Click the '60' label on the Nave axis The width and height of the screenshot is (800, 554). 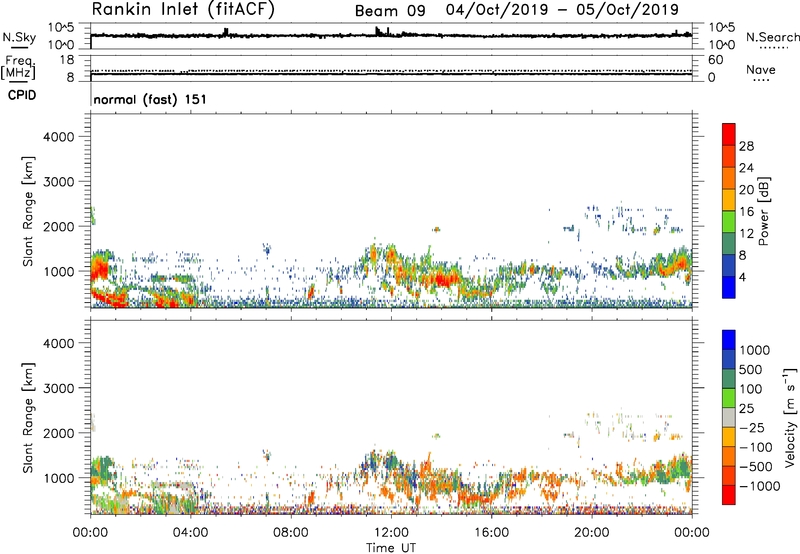[715, 60]
